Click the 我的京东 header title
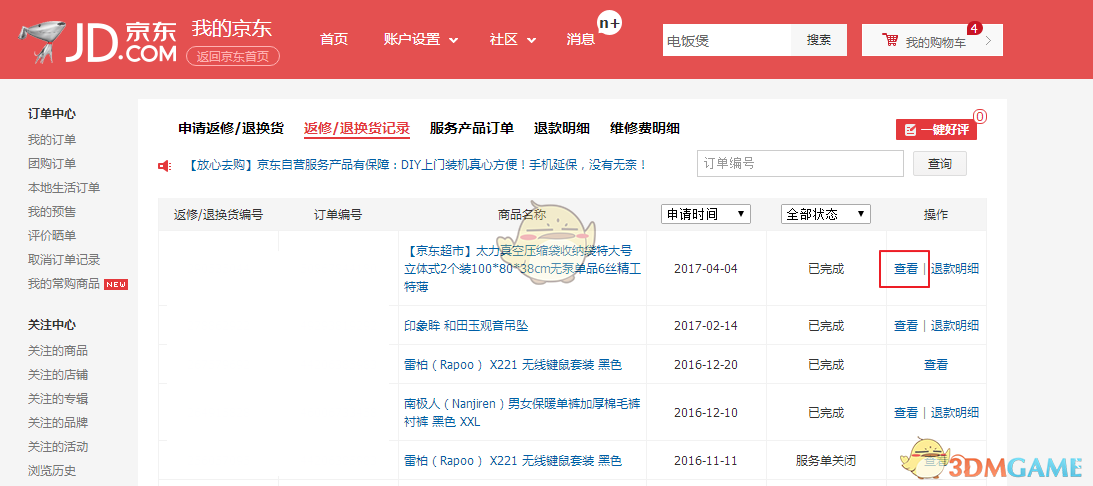Viewport: 1093px width, 486px height. tap(232, 29)
